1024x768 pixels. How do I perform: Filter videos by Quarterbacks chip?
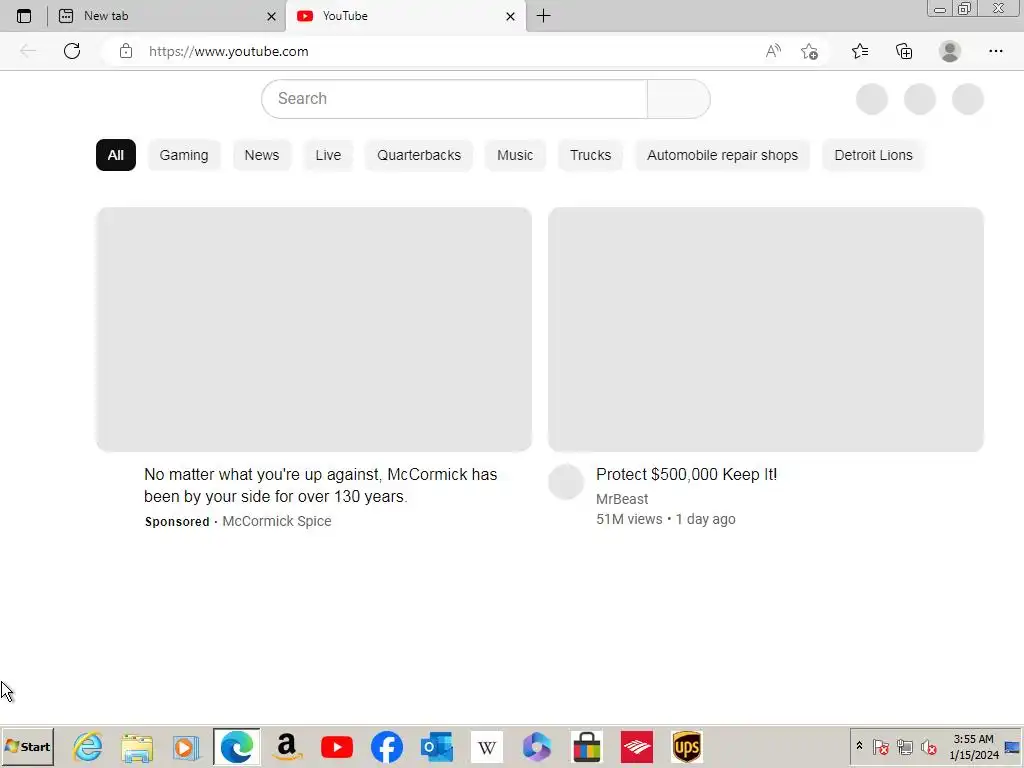(x=419, y=155)
